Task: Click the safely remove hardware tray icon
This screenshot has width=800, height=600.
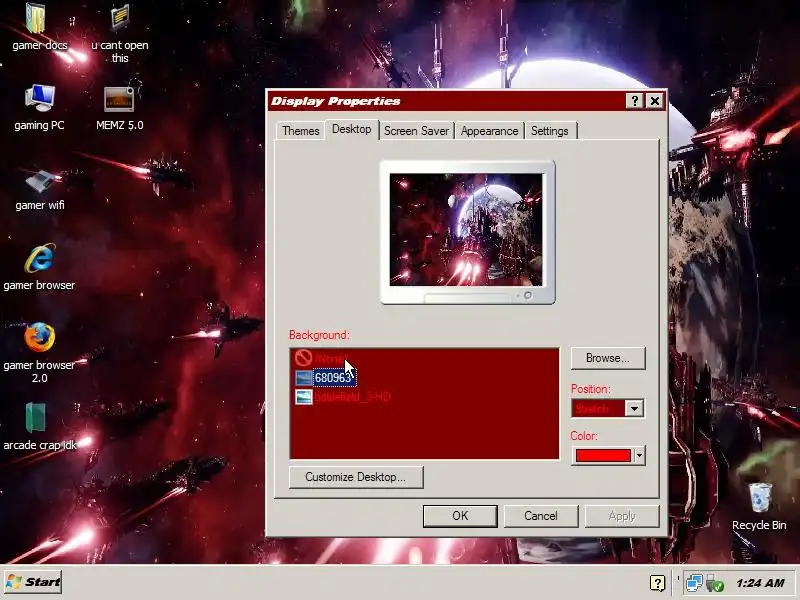Action: pos(714,583)
